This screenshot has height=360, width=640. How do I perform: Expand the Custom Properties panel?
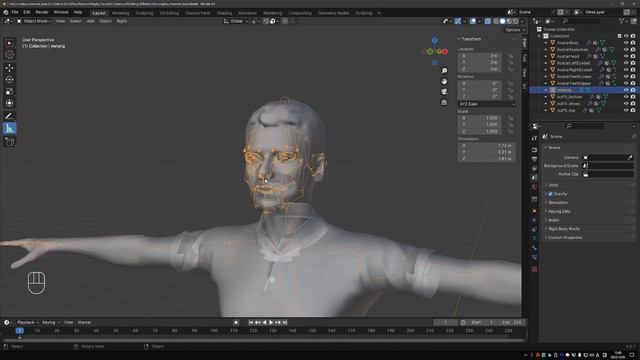coord(565,238)
